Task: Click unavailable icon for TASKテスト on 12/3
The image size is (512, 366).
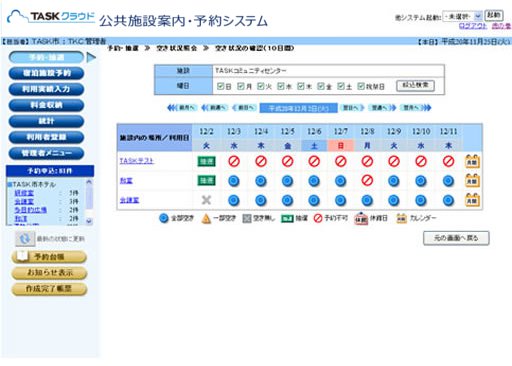Action: (234, 161)
